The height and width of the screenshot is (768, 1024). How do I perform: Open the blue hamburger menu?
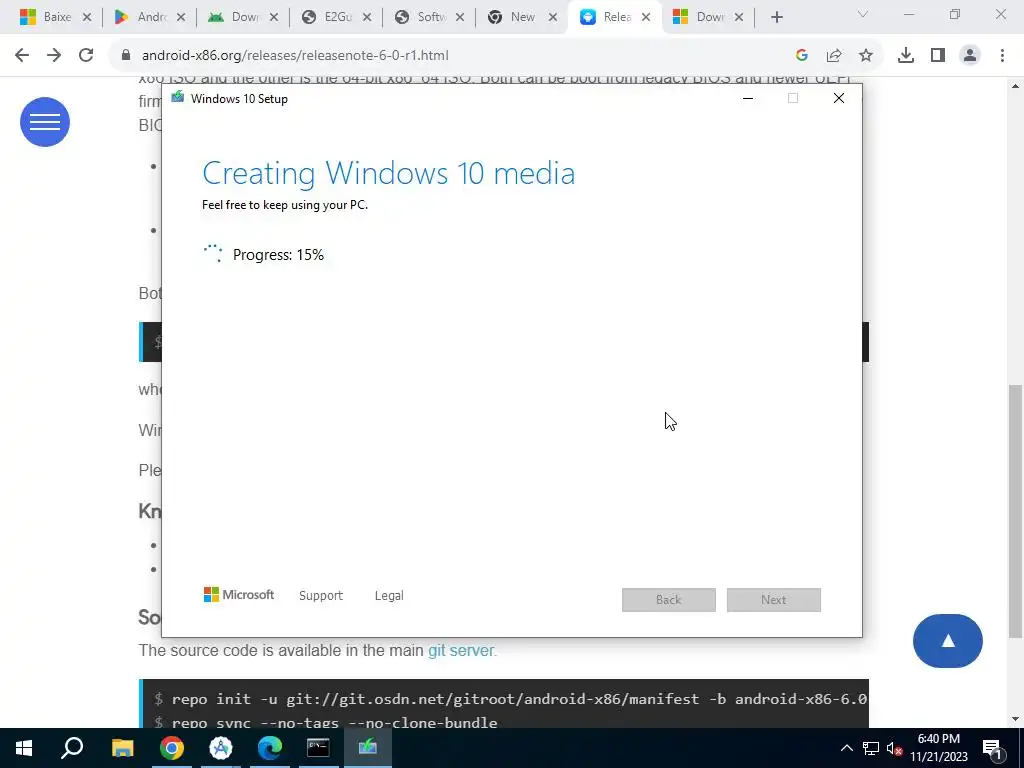tap(45, 122)
